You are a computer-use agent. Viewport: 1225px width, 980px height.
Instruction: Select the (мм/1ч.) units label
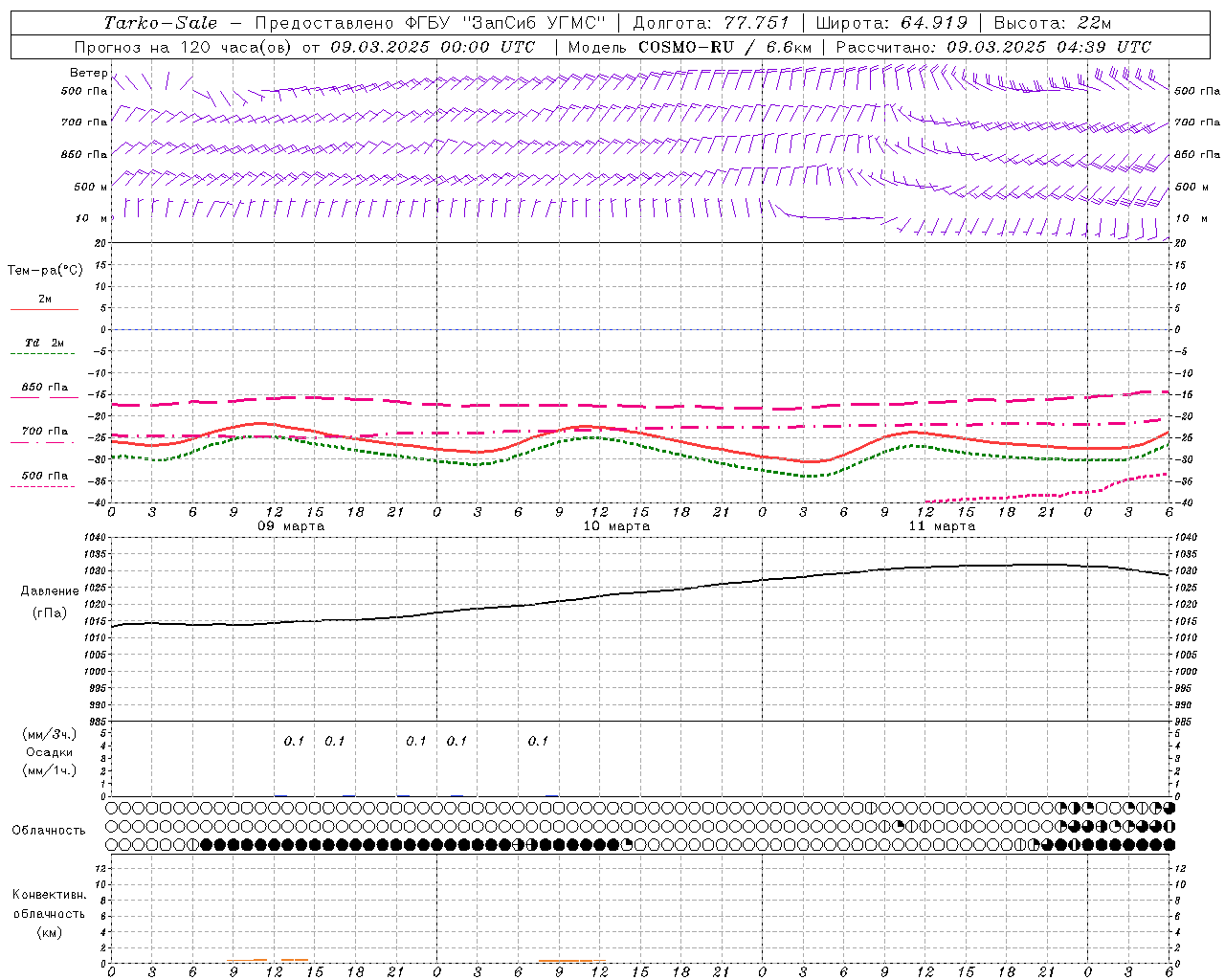coord(50,770)
